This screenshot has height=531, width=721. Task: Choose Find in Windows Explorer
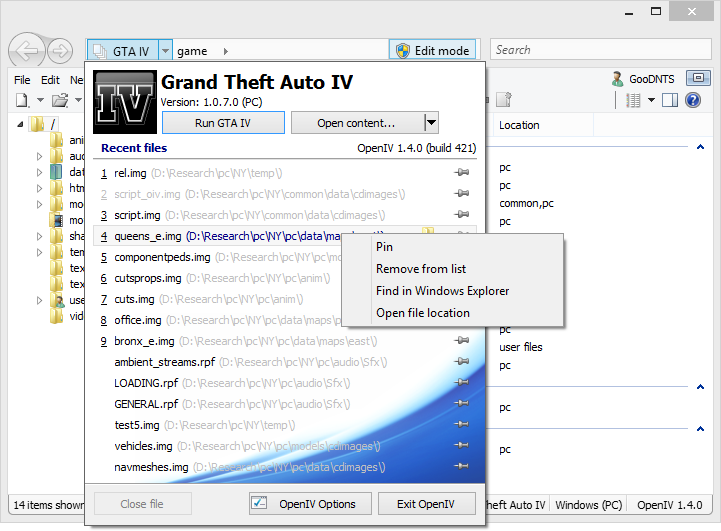[442, 291]
